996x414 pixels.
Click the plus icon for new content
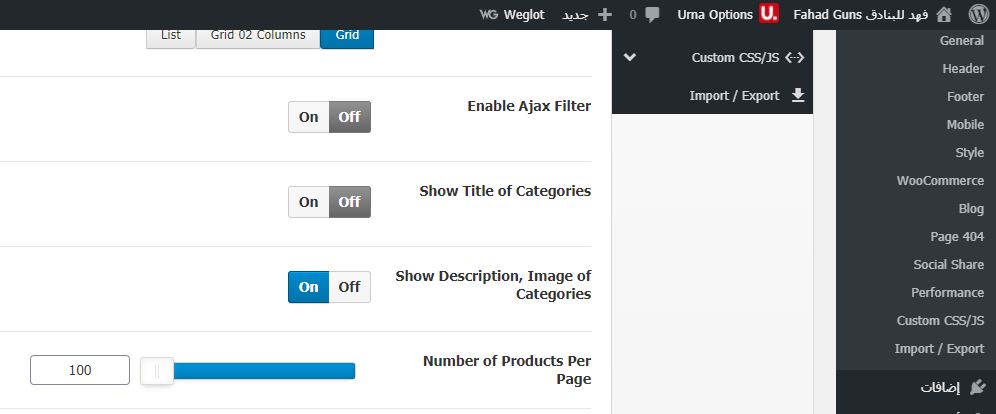pyautogui.click(x=605, y=14)
